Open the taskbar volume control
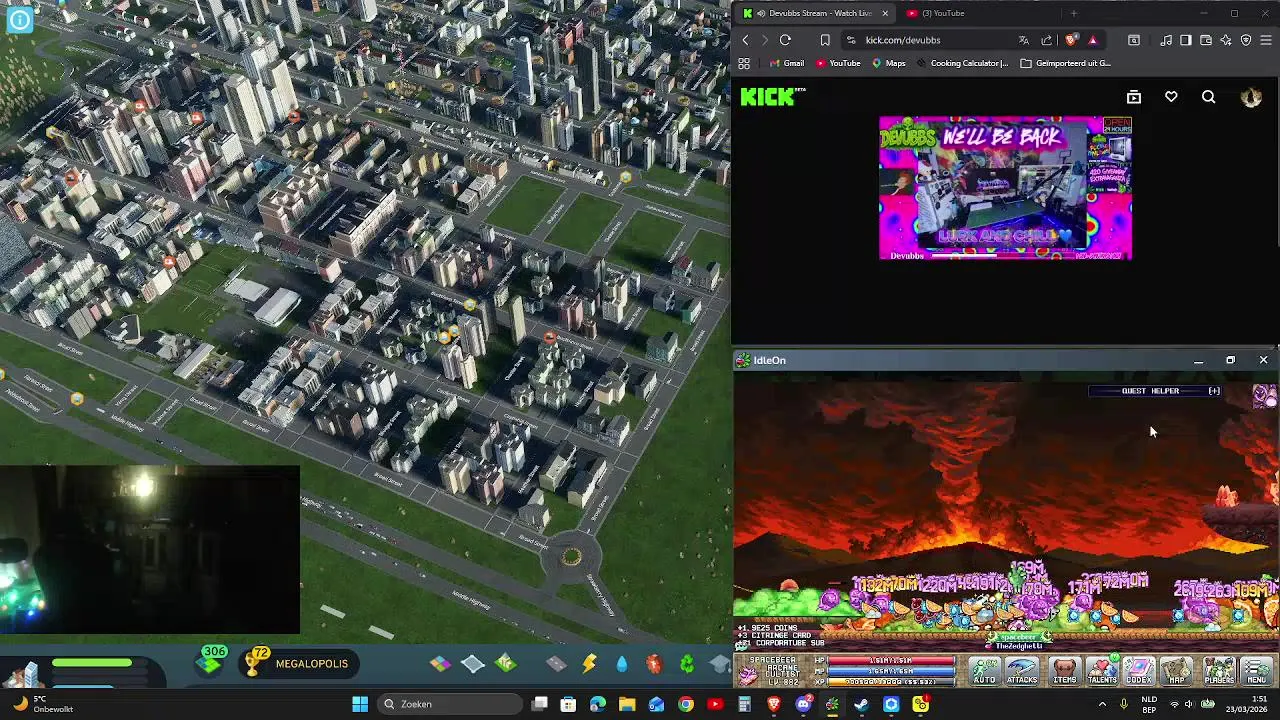 pos(1189,704)
